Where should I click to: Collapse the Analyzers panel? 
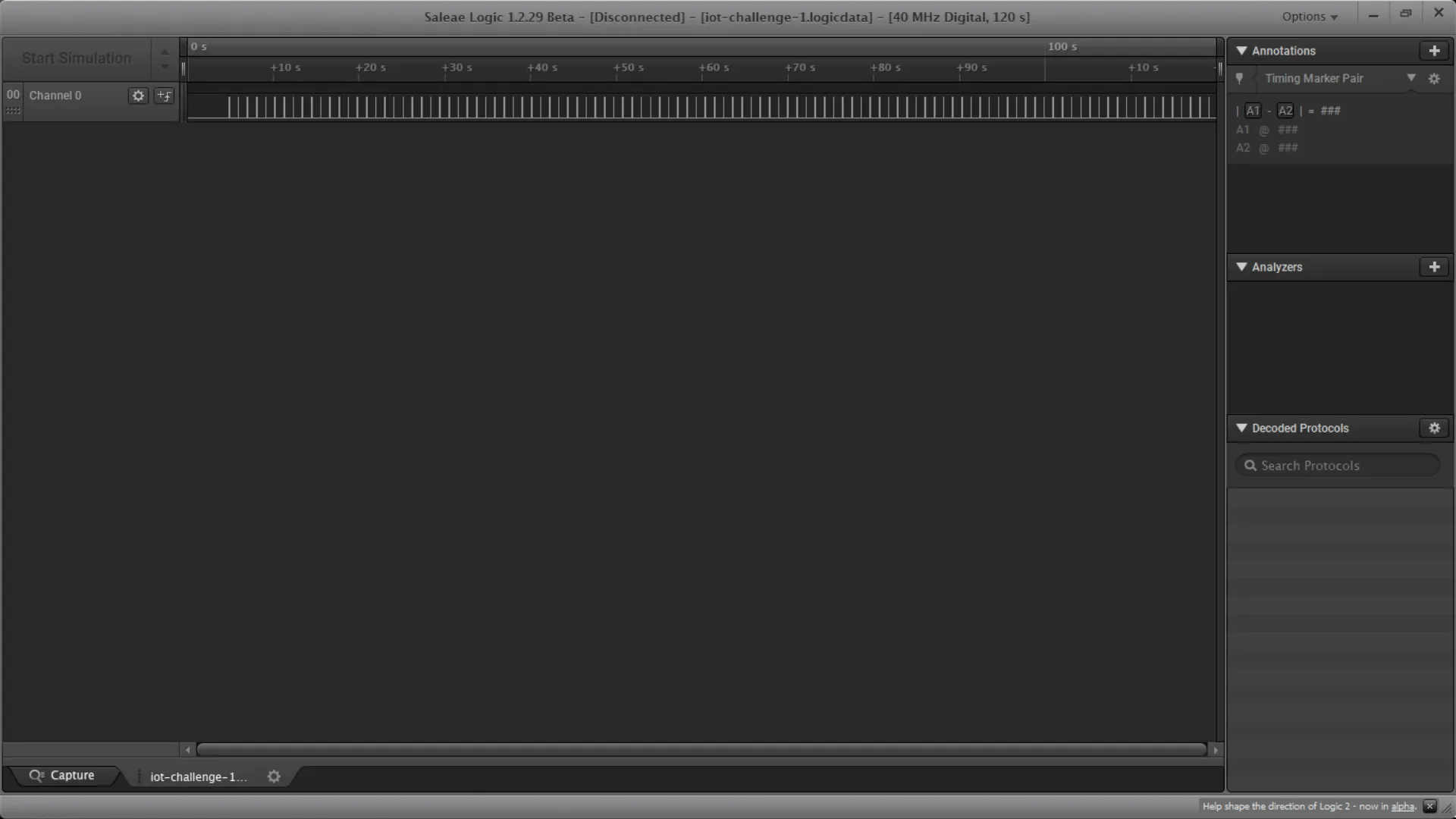pyautogui.click(x=1241, y=267)
